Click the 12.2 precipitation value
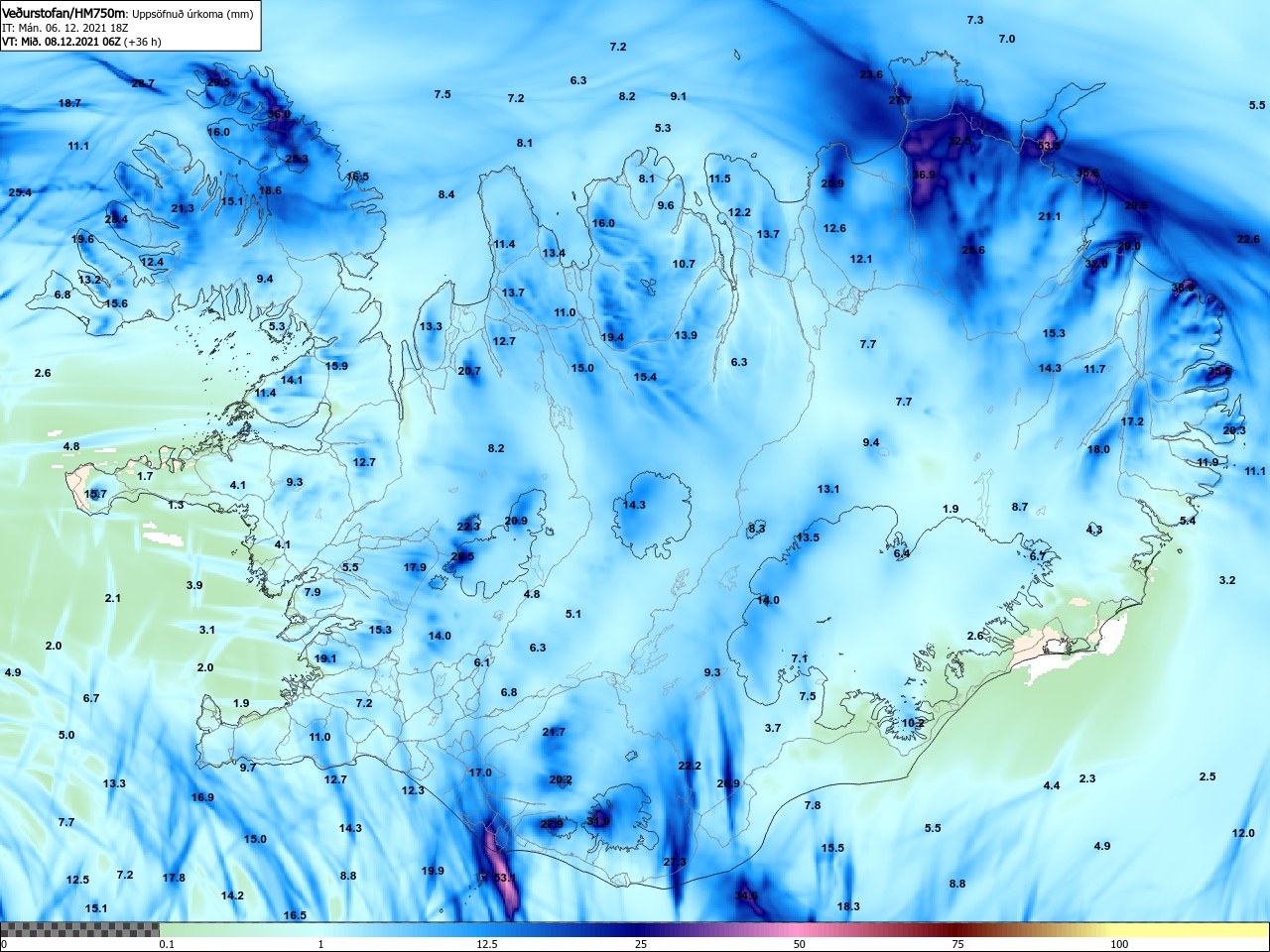 (x=739, y=212)
